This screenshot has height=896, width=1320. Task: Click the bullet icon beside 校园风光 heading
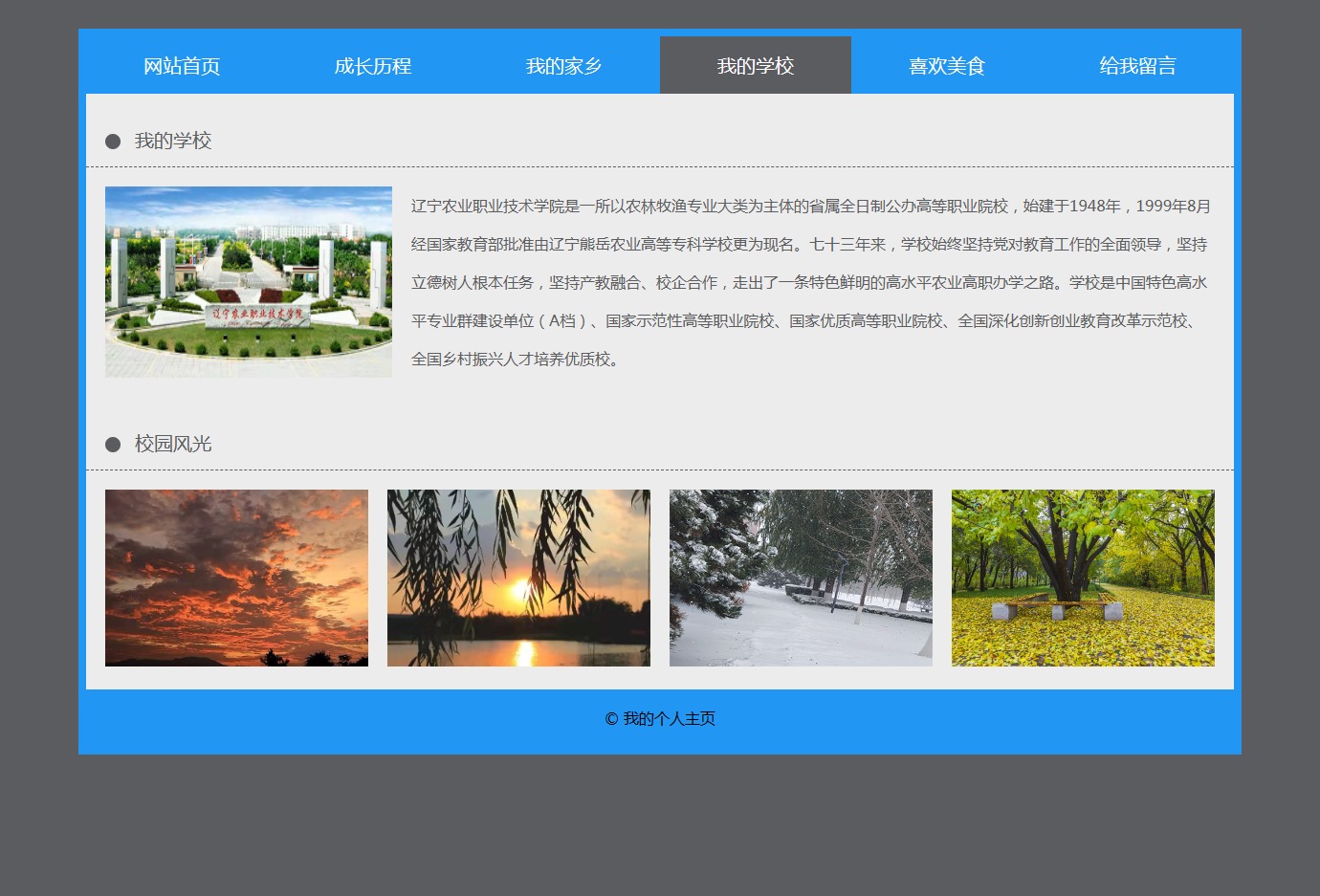point(113,445)
